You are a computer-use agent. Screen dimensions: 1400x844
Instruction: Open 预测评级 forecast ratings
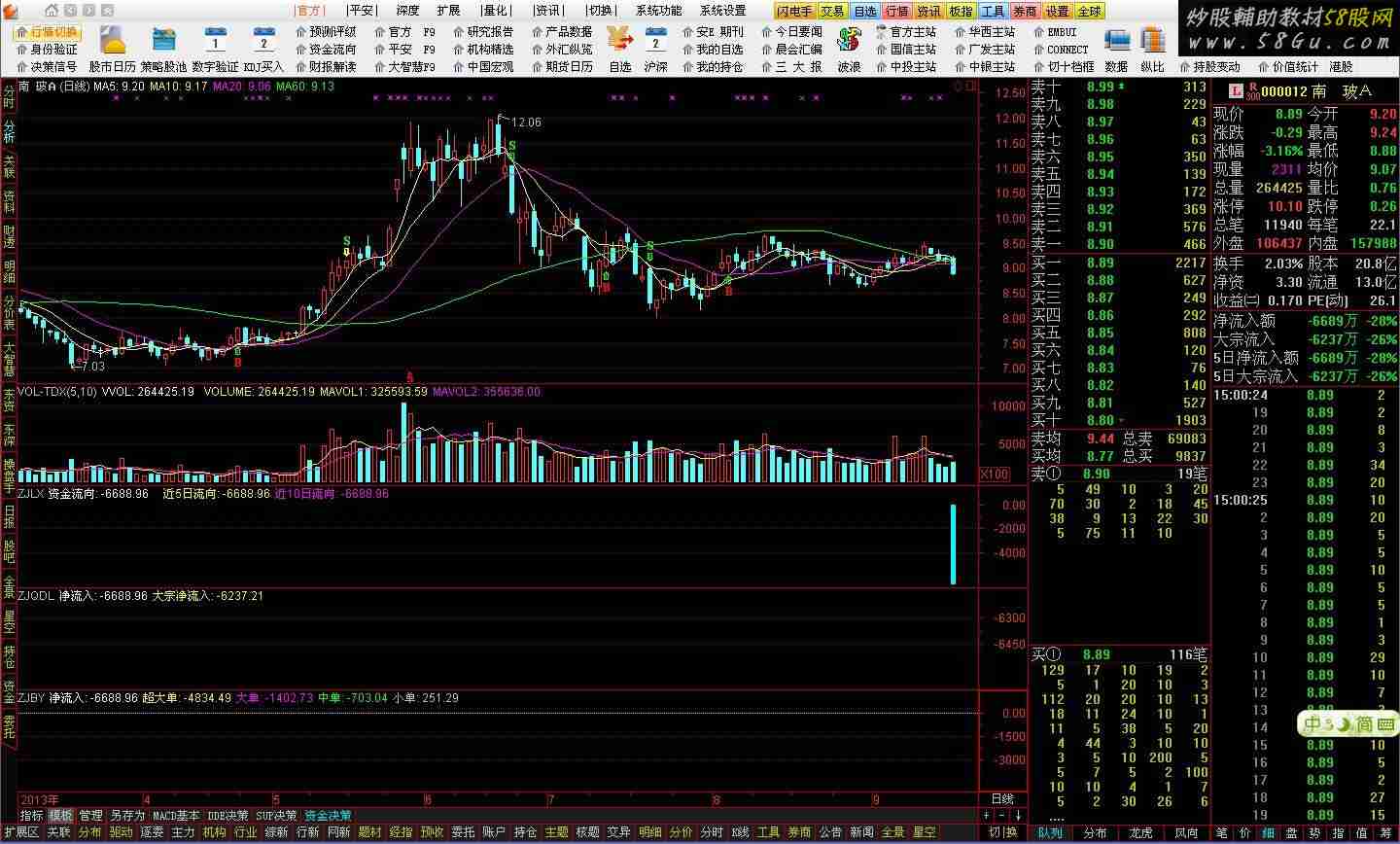point(326,32)
